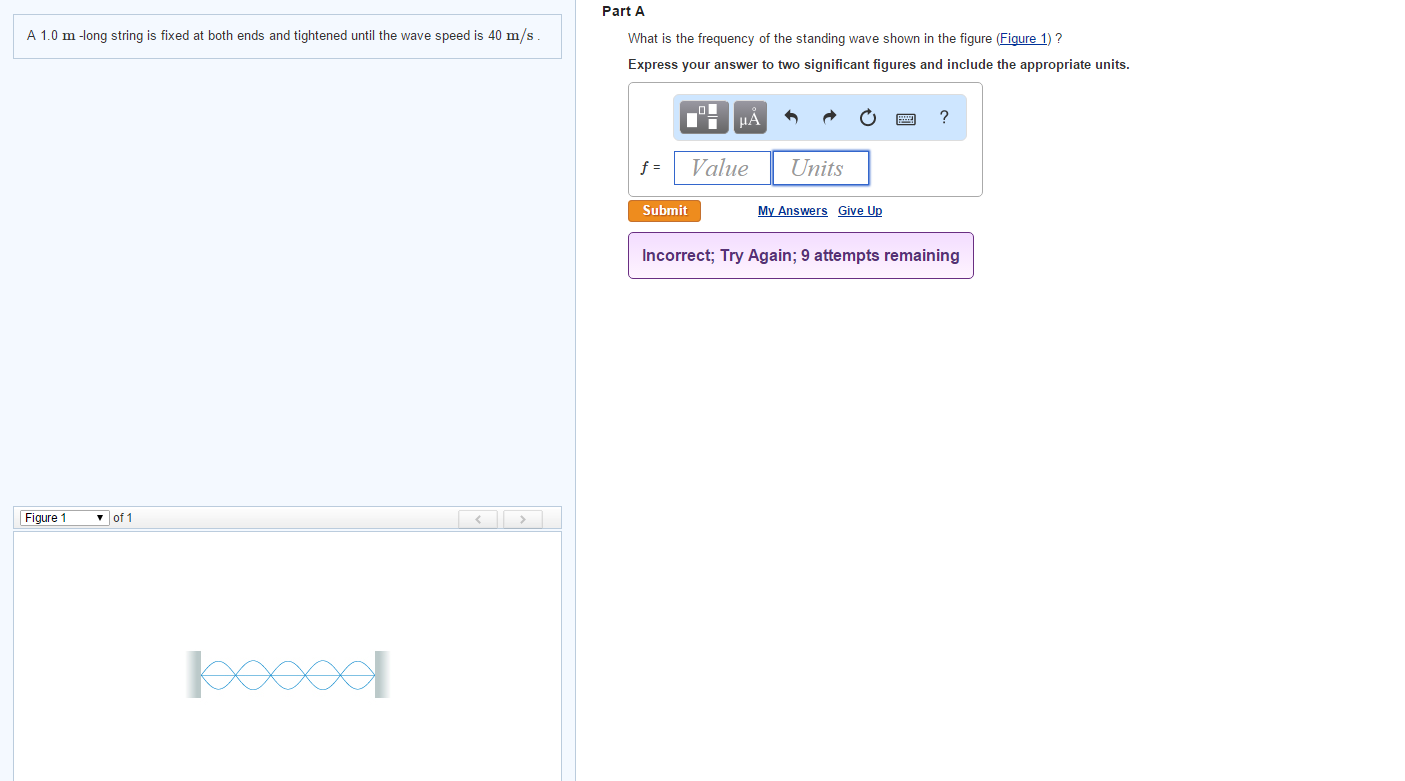
Task: Open the Figure 1 dropdown selector
Action: click(63, 517)
